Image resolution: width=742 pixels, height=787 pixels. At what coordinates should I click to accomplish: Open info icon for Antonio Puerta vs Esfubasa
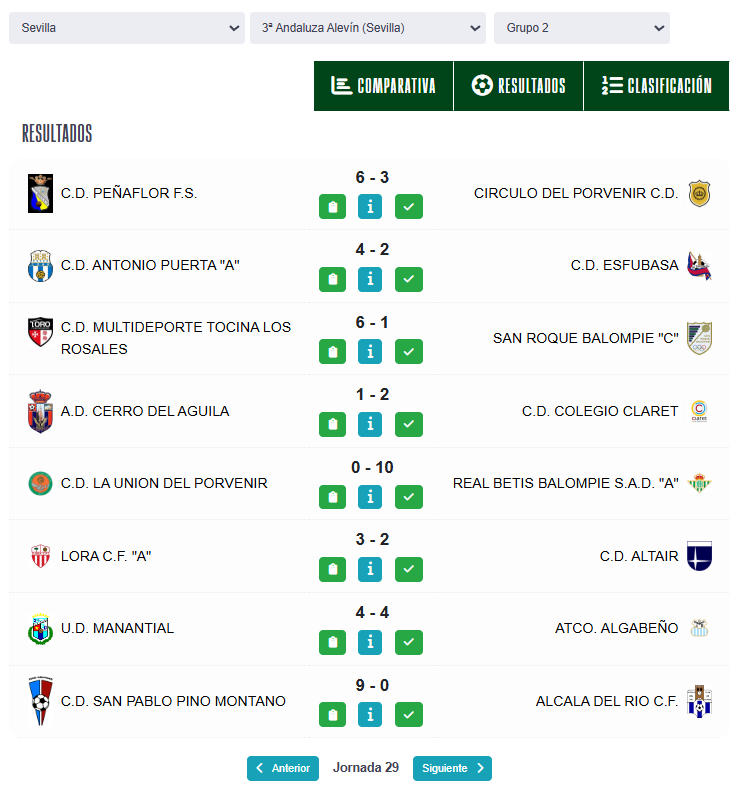click(370, 279)
